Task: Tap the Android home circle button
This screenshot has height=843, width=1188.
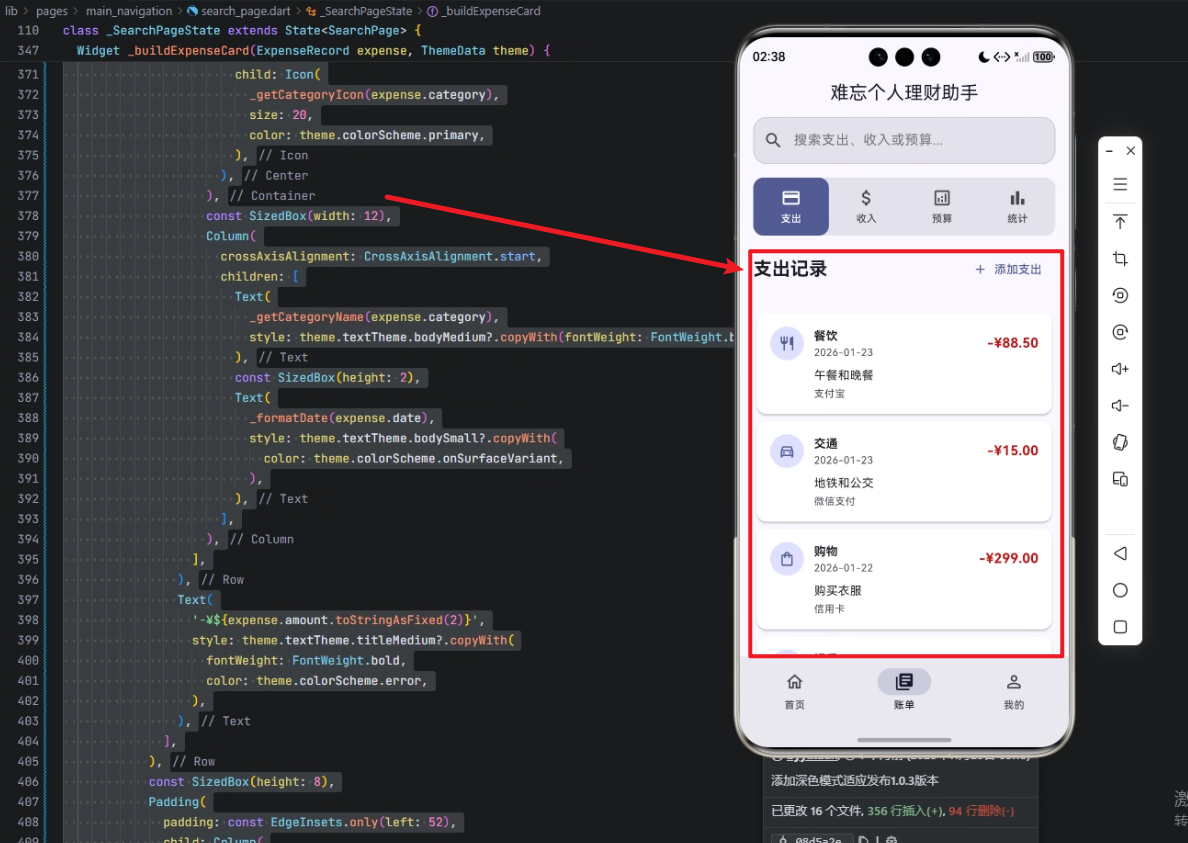Action: 1120,590
